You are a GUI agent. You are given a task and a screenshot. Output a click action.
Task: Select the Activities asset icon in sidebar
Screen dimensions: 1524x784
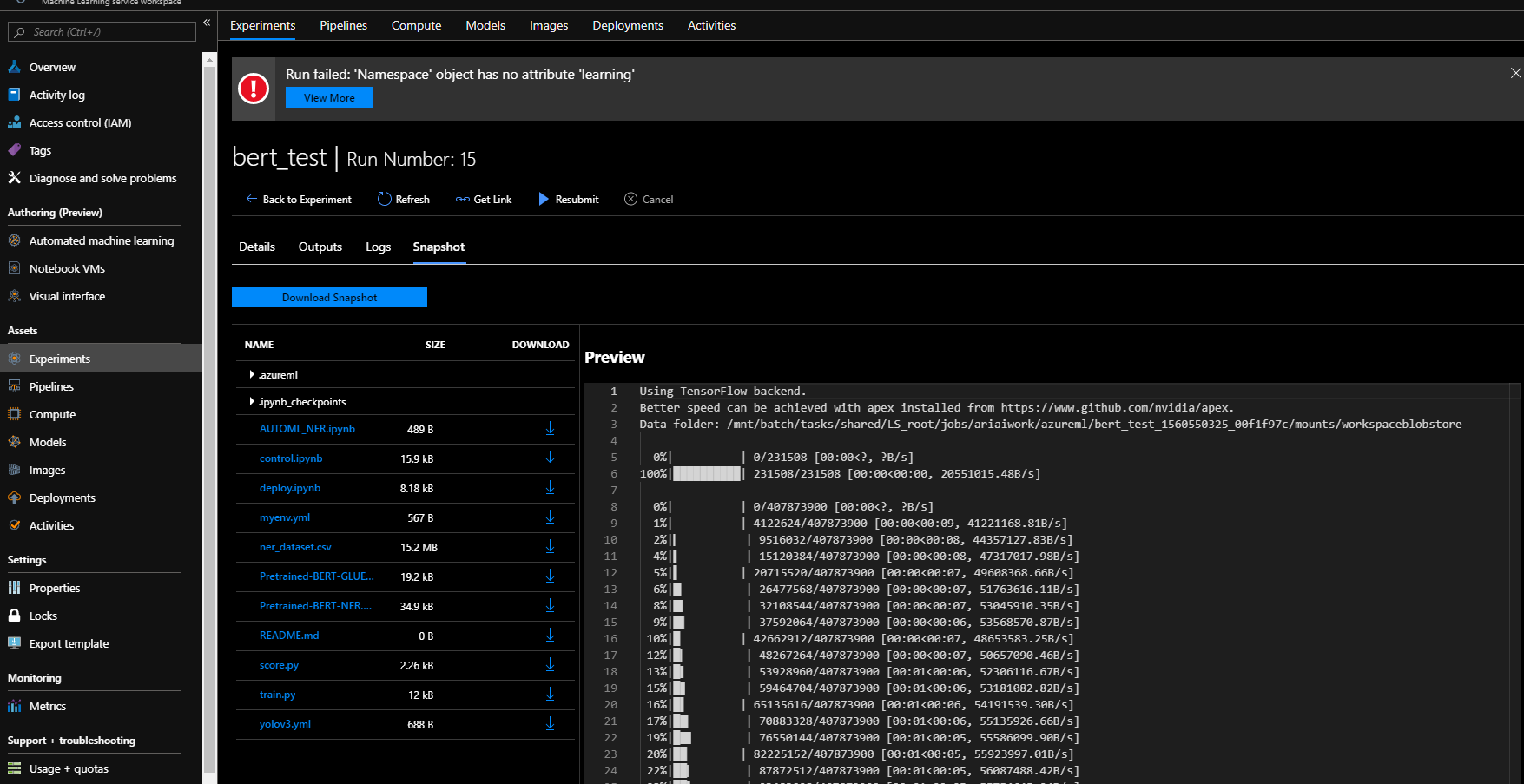click(x=15, y=525)
